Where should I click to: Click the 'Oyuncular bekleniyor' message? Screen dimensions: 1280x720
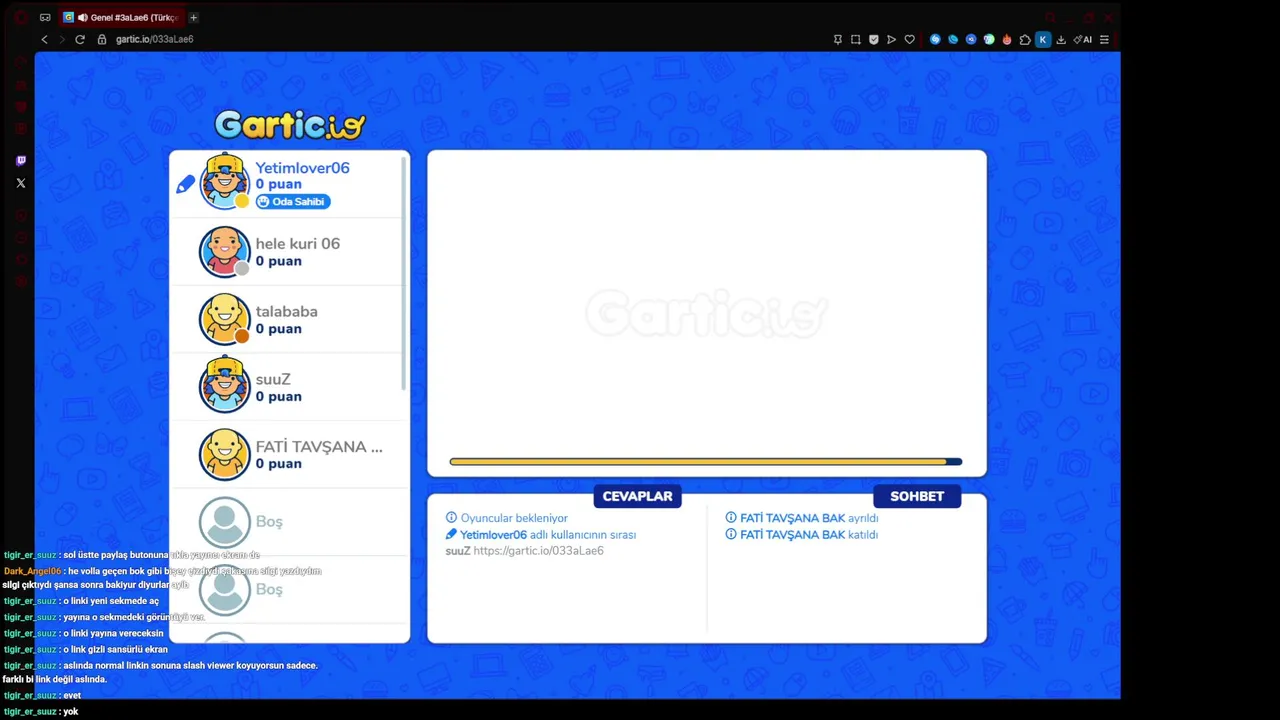(514, 518)
